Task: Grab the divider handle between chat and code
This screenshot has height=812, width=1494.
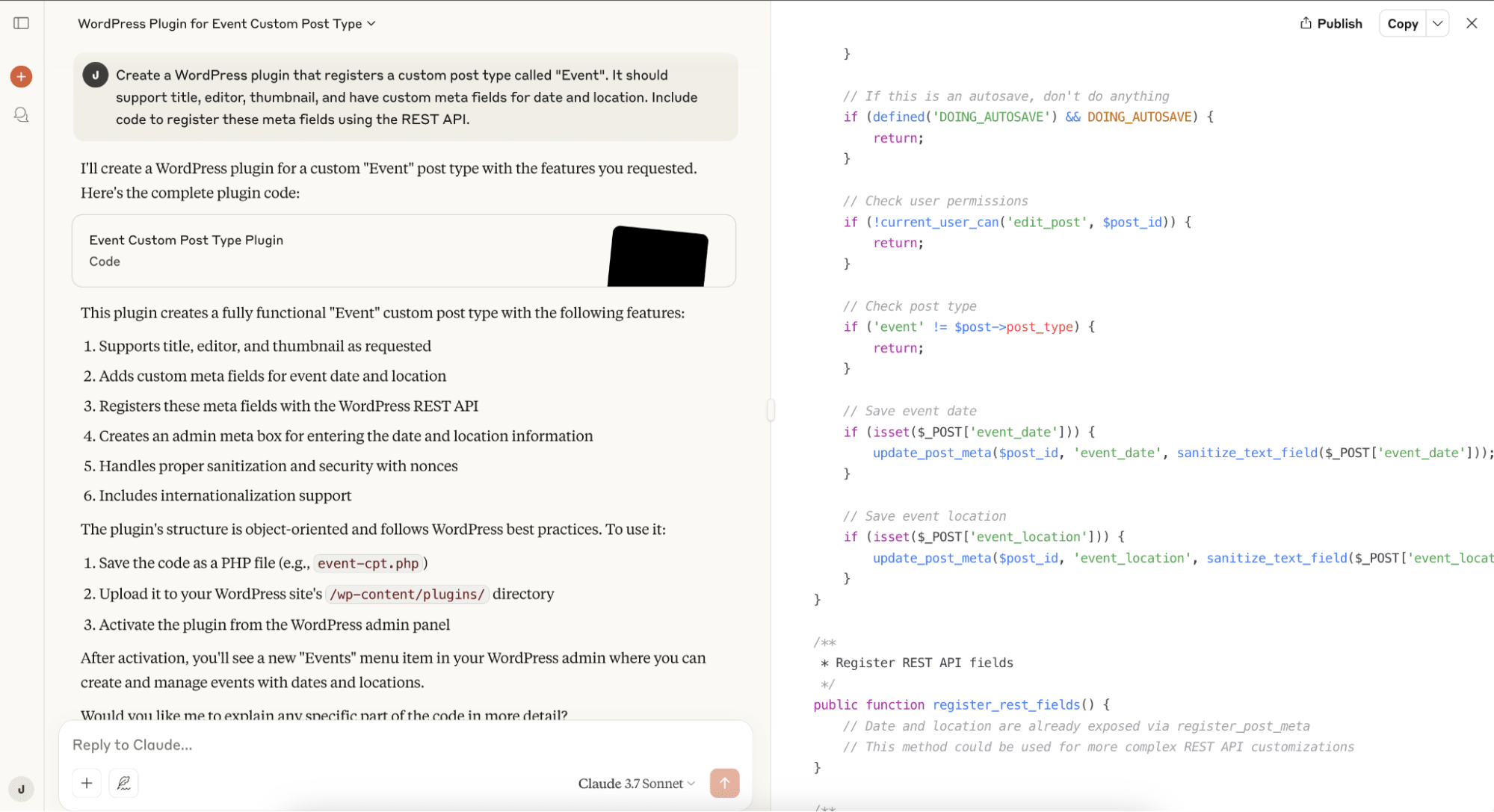Action: point(771,410)
